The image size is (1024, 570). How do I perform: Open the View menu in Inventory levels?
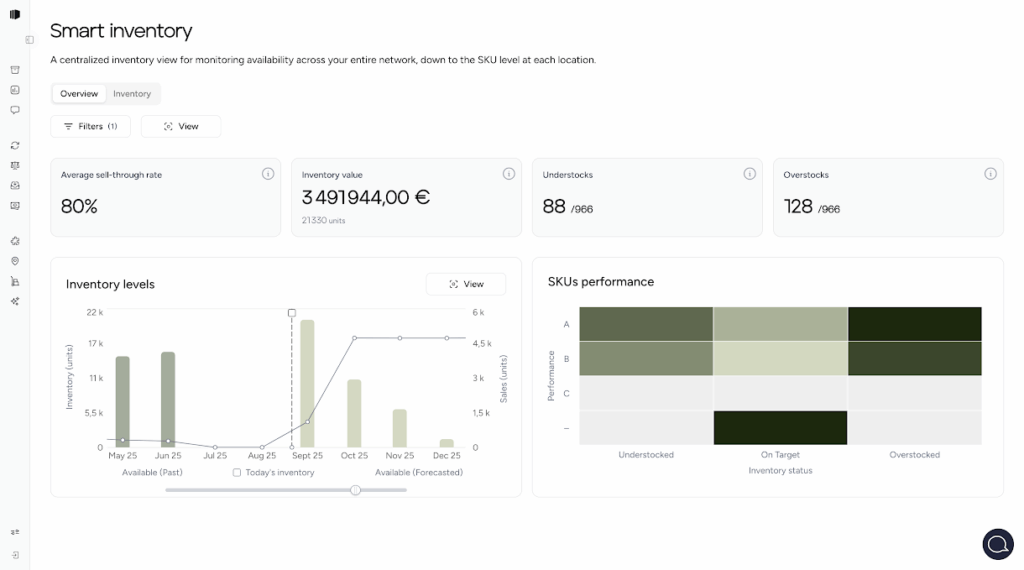click(466, 284)
